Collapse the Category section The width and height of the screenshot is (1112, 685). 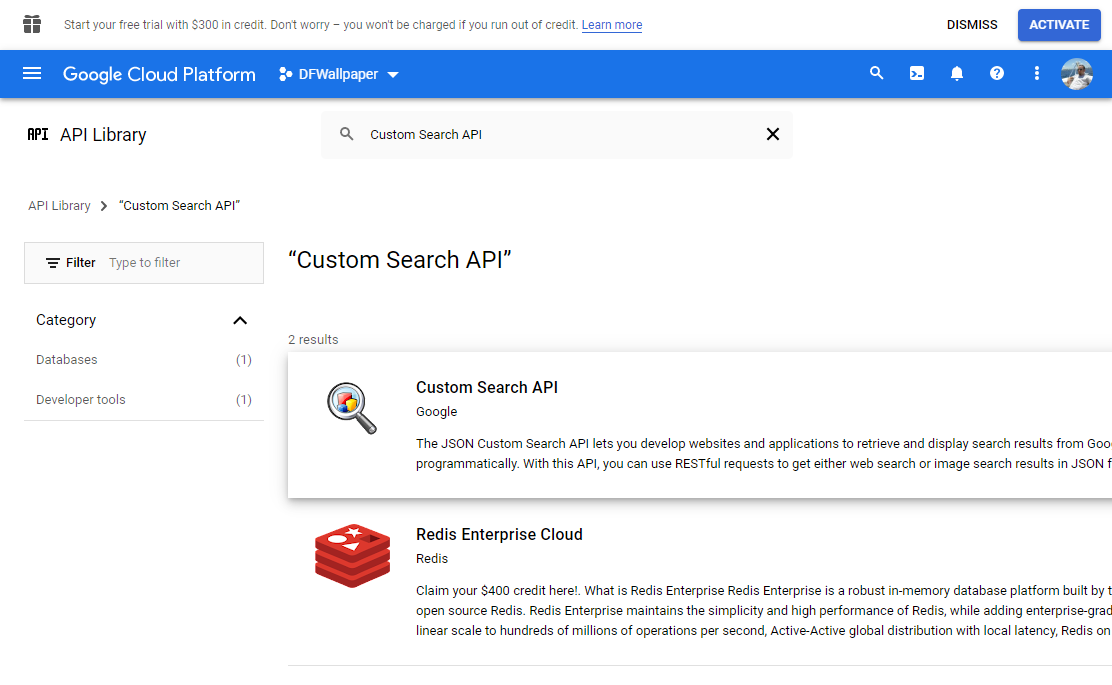click(x=240, y=321)
